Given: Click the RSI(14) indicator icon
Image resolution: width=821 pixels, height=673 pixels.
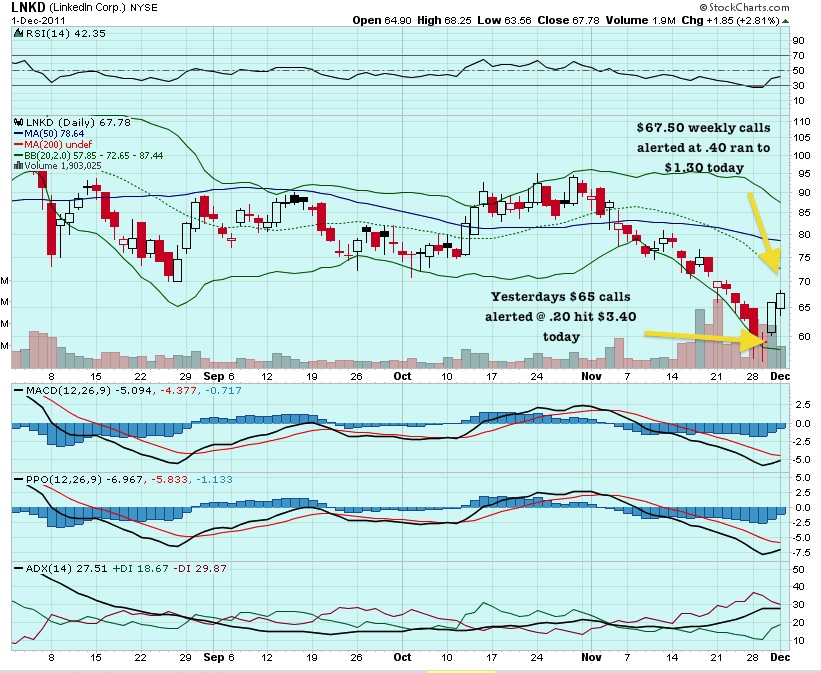Looking at the screenshot, I should coord(17,33).
